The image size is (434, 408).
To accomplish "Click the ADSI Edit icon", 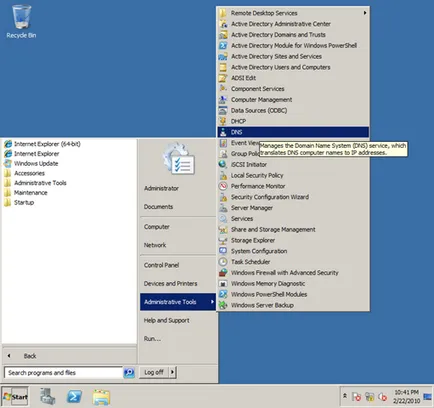I will (x=223, y=78).
